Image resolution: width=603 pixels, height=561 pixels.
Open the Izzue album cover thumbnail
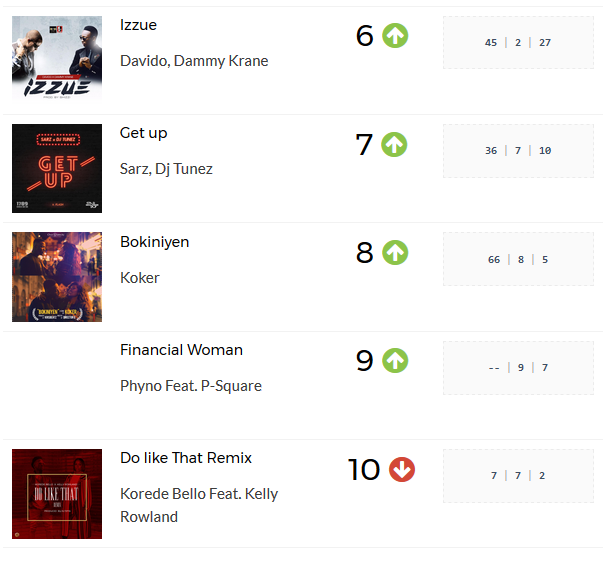pos(57,58)
